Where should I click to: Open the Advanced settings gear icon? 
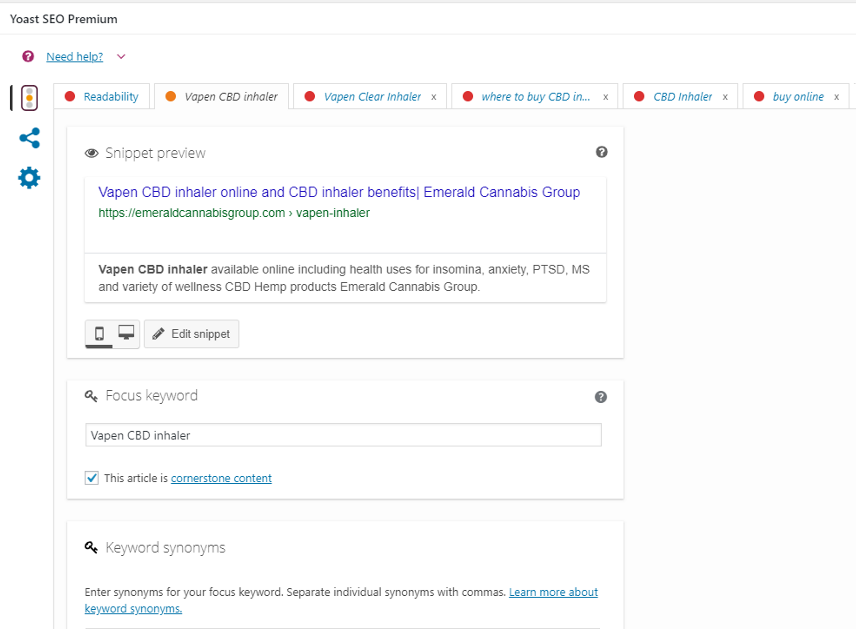[29, 178]
